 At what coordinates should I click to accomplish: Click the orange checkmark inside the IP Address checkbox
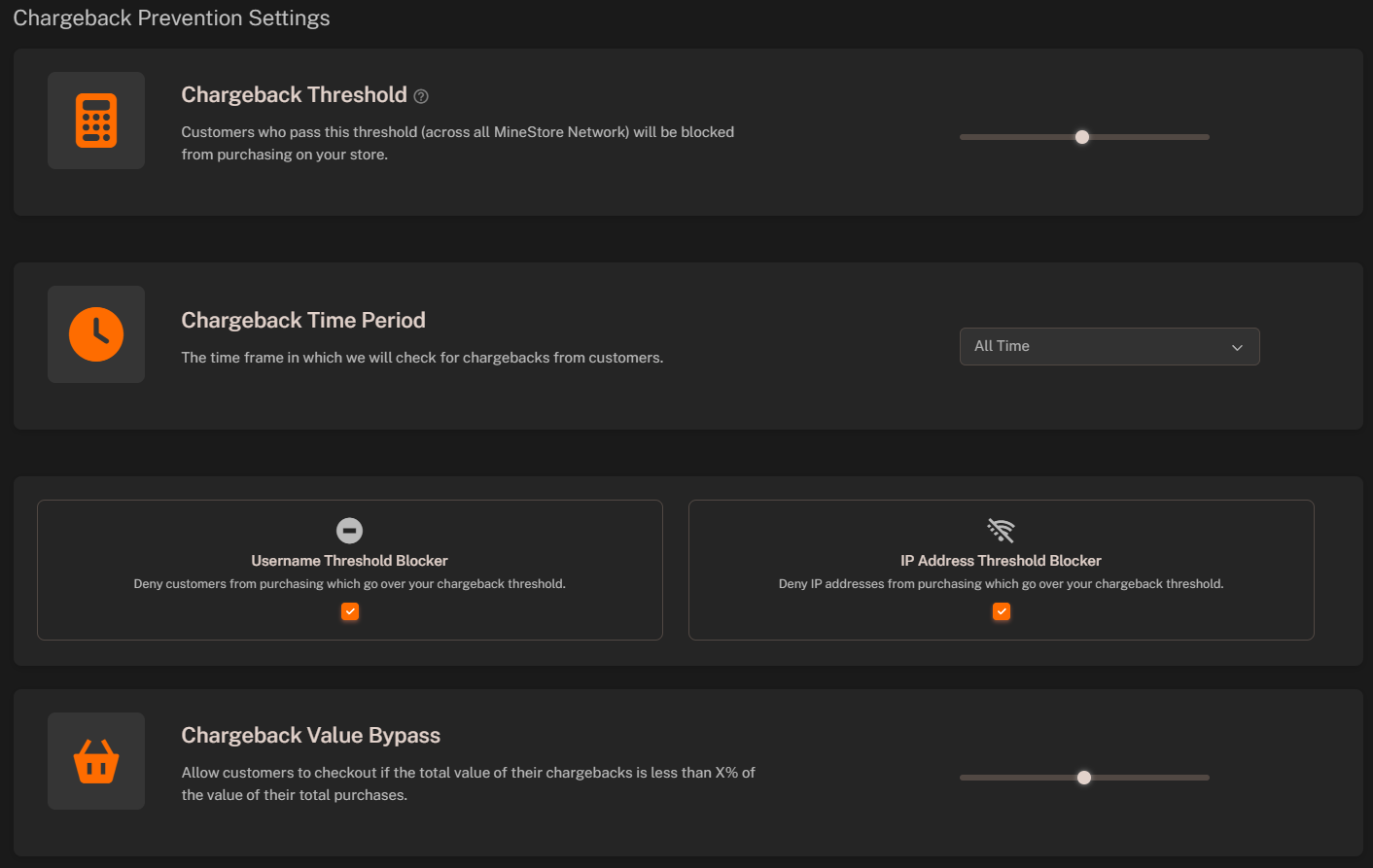(1002, 611)
